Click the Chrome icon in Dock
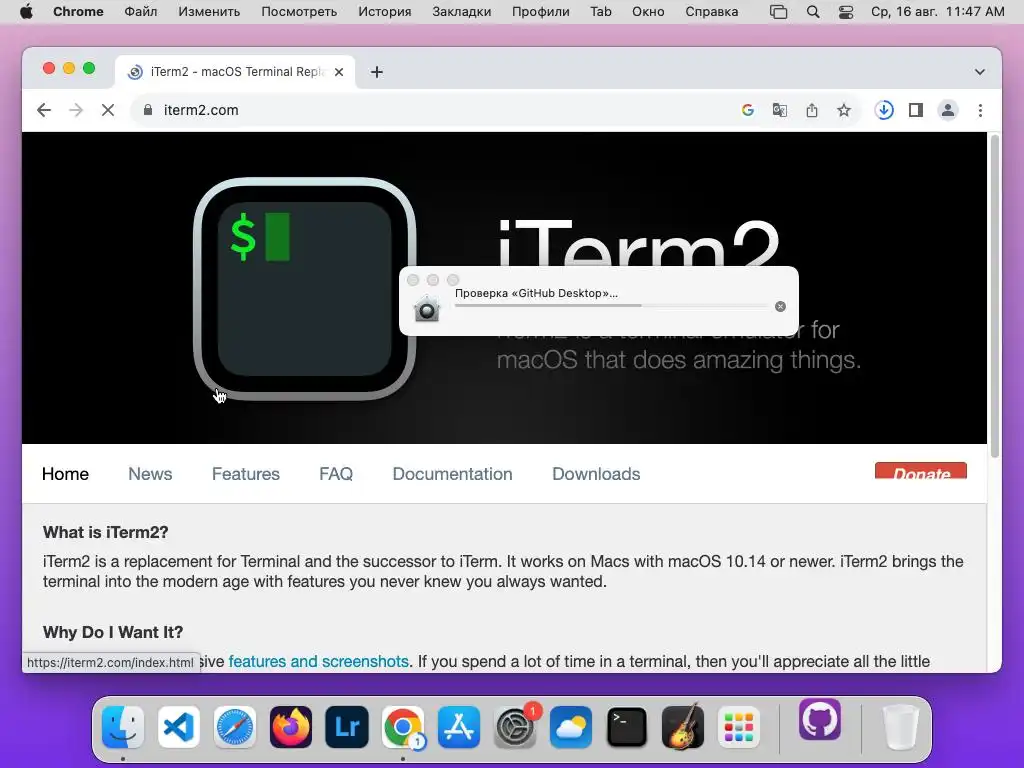1024x768 pixels. tap(403, 727)
